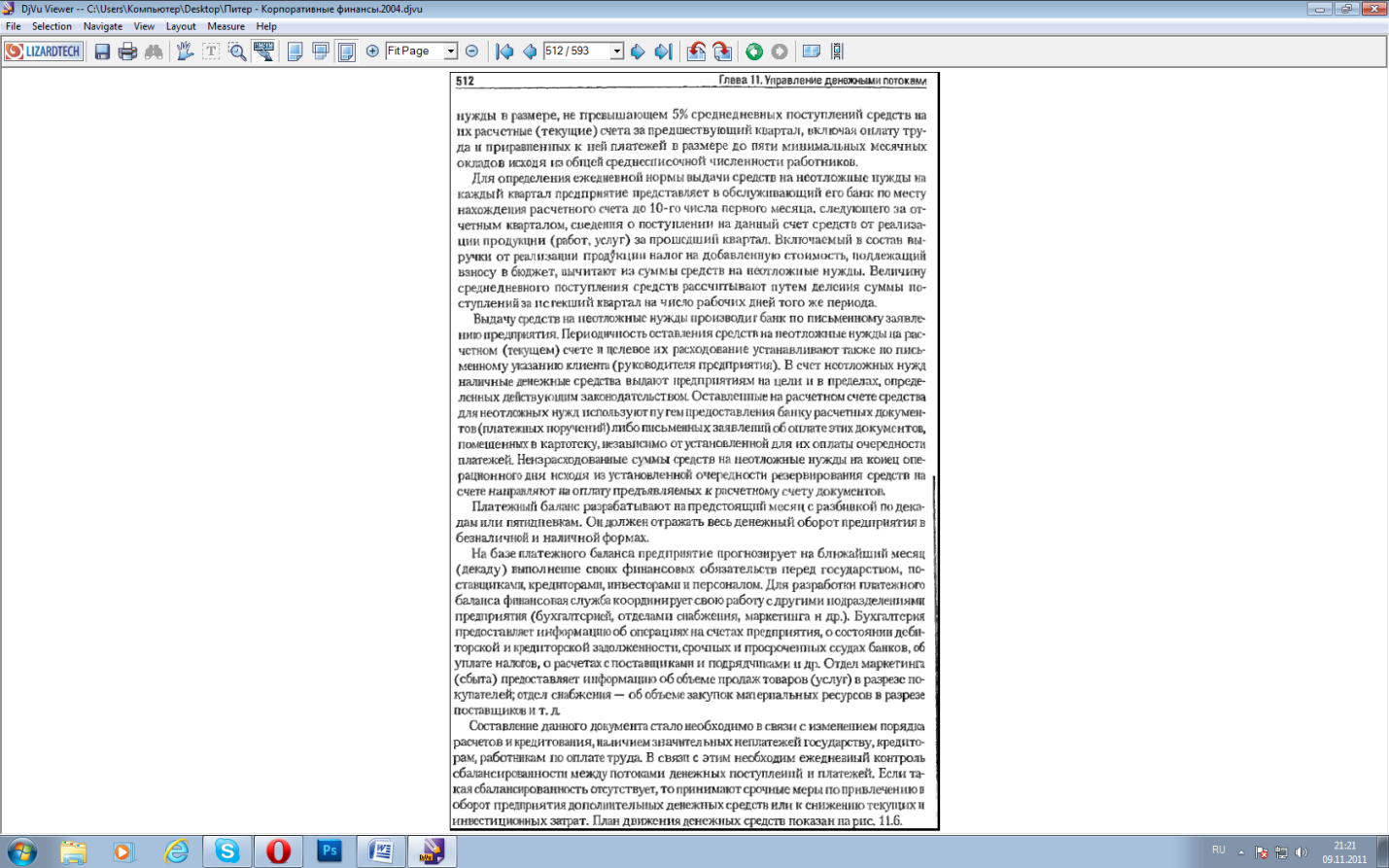
Task: Navigate back with green arrow
Action: pyautogui.click(x=754, y=52)
